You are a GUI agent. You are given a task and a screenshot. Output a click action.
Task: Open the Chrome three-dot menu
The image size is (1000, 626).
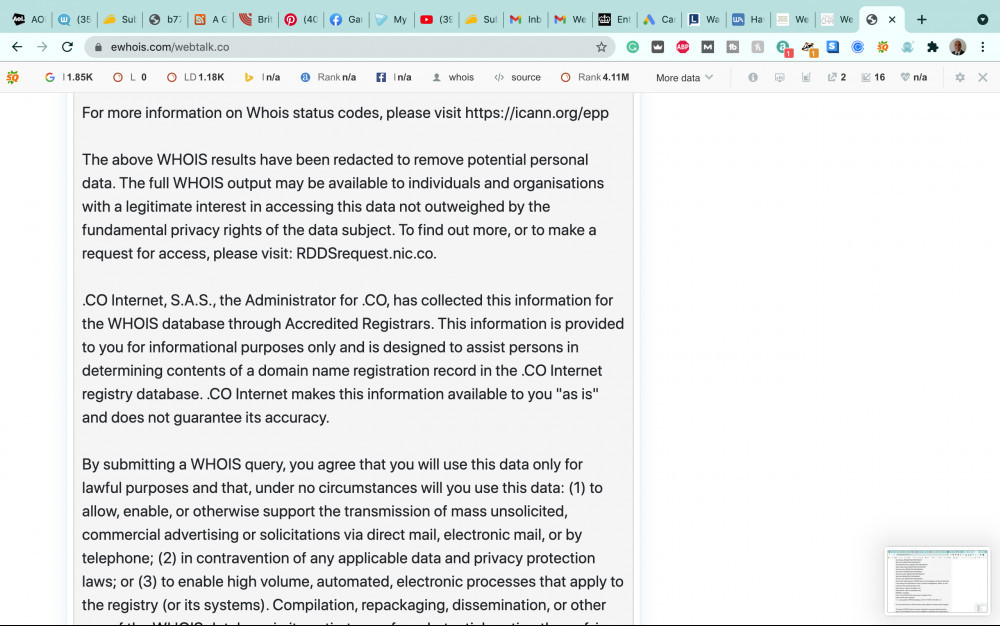pyautogui.click(x=983, y=47)
